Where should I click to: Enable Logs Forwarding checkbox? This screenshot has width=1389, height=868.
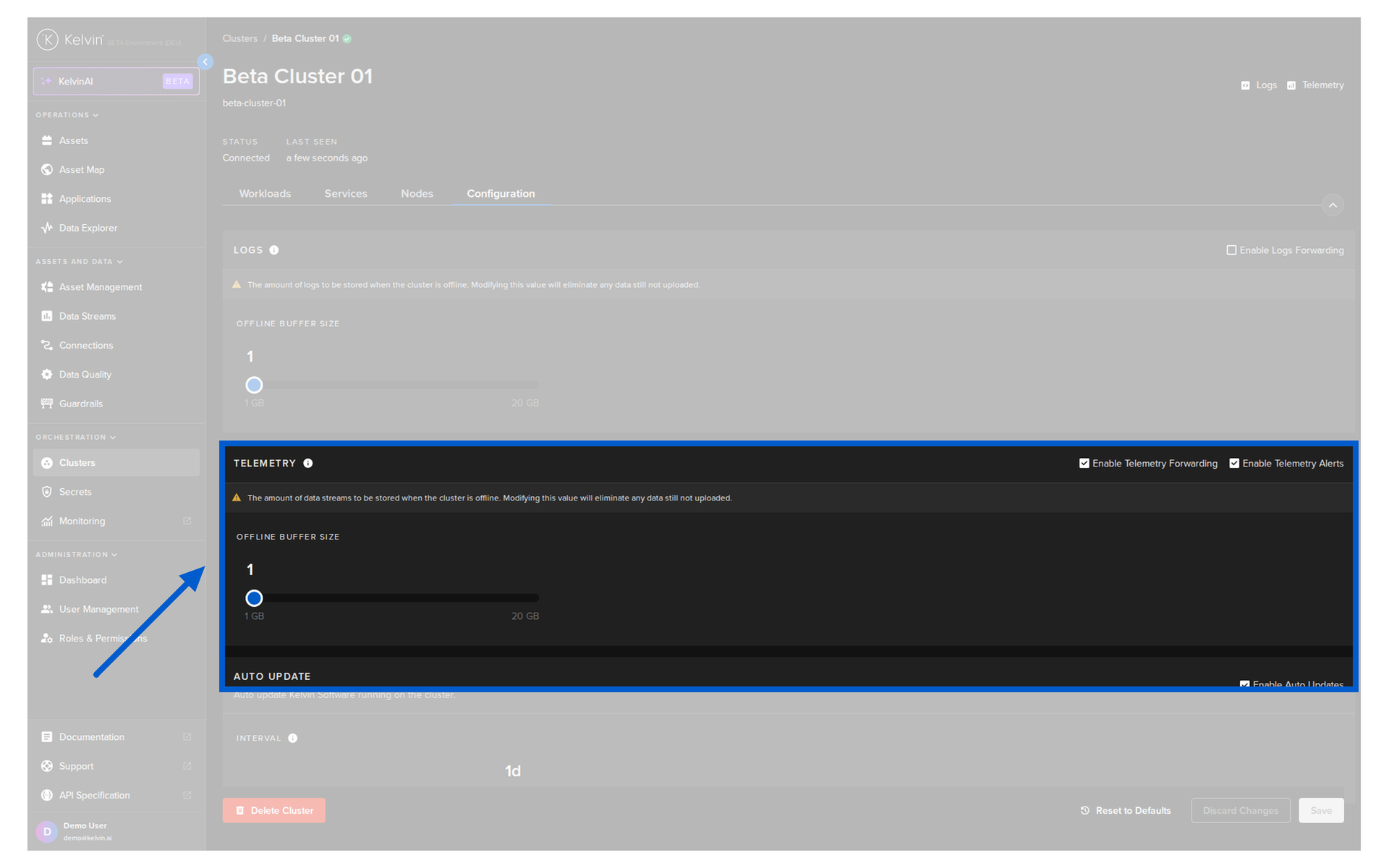[1231, 250]
